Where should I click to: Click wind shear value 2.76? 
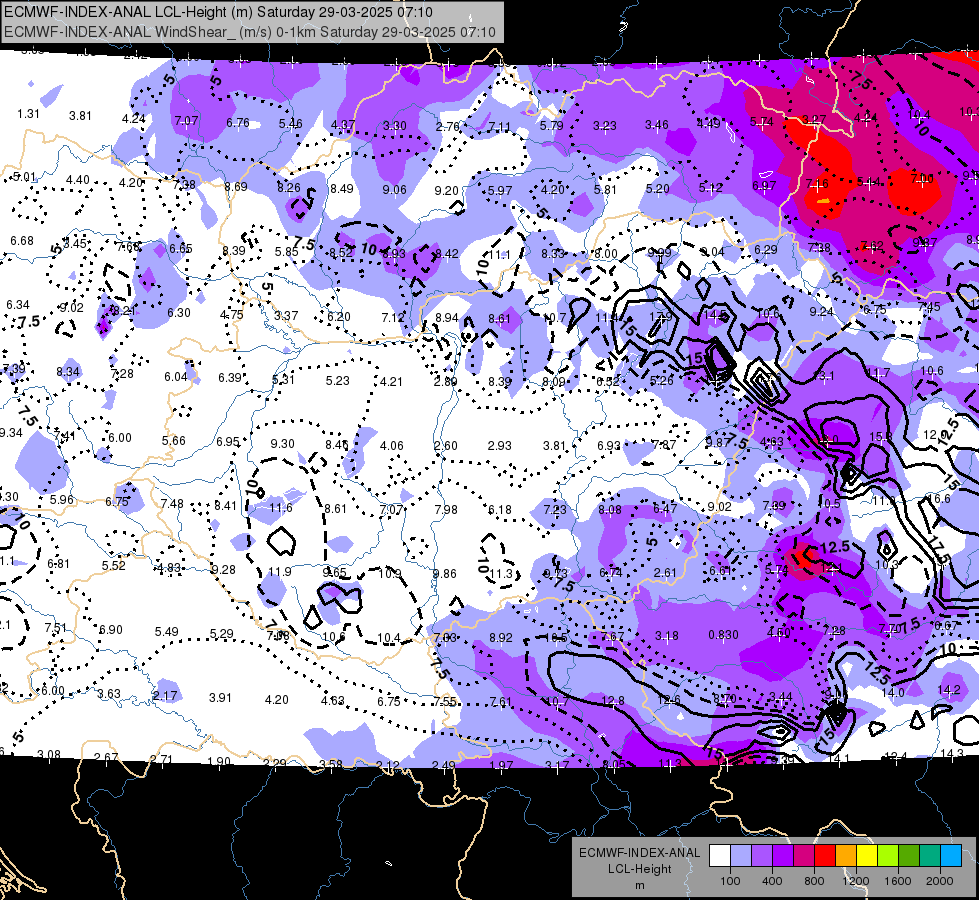[x=448, y=126]
